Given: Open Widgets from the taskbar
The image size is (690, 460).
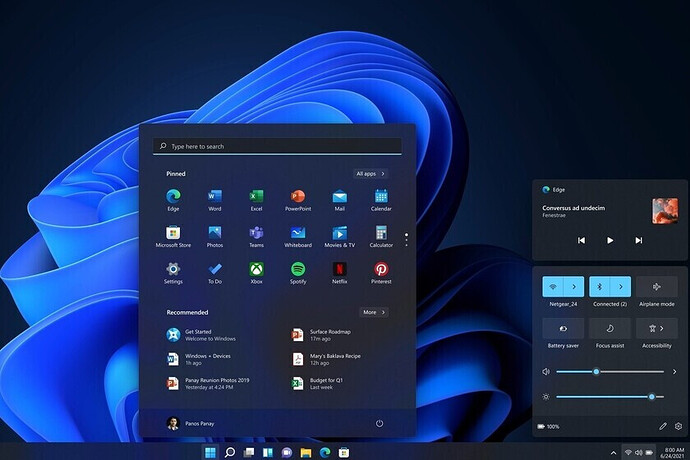Looking at the screenshot, I should point(268,452).
